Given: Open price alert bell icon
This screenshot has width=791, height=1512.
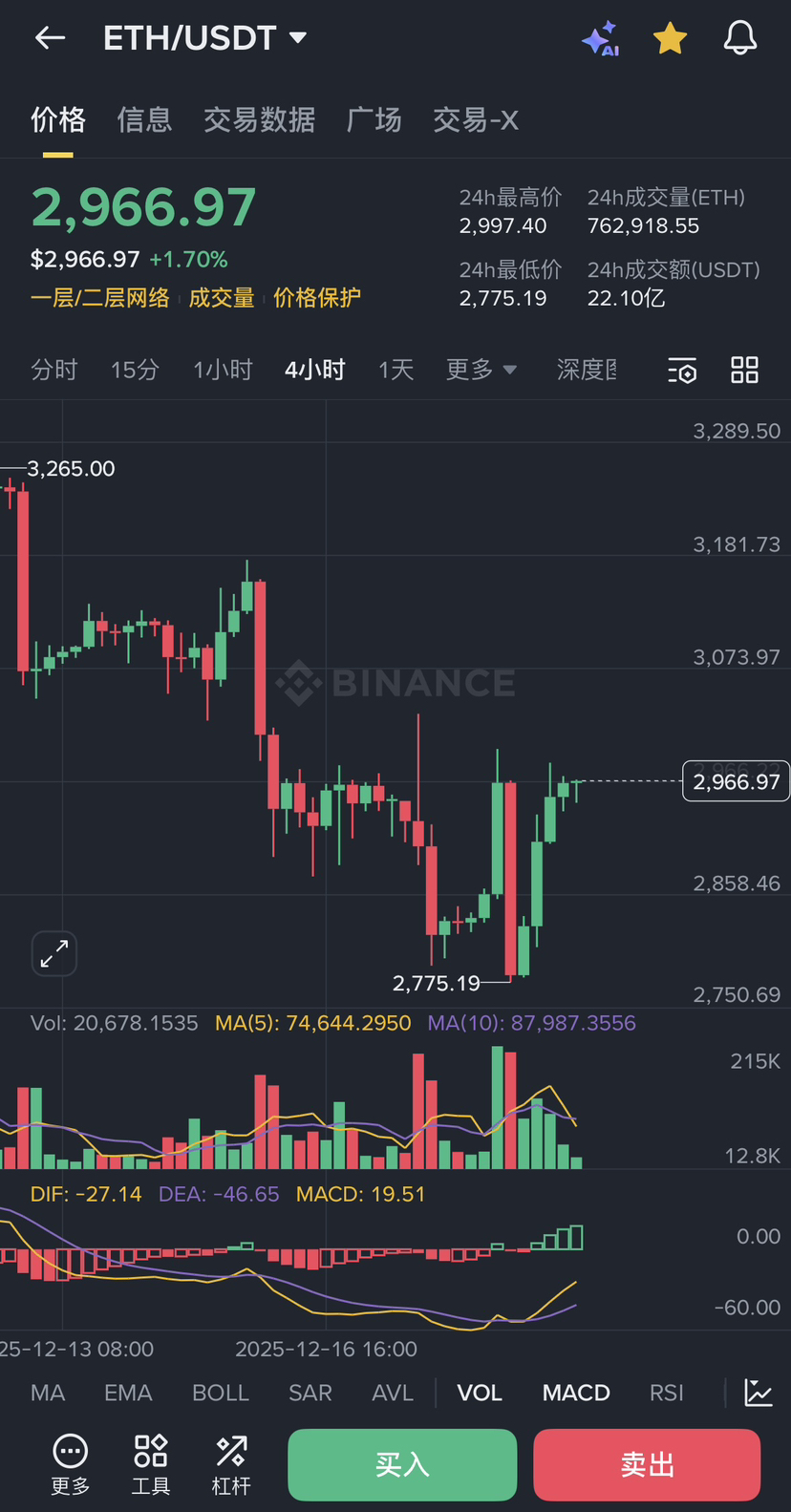Looking at the screenshot, I should point(739,38).
